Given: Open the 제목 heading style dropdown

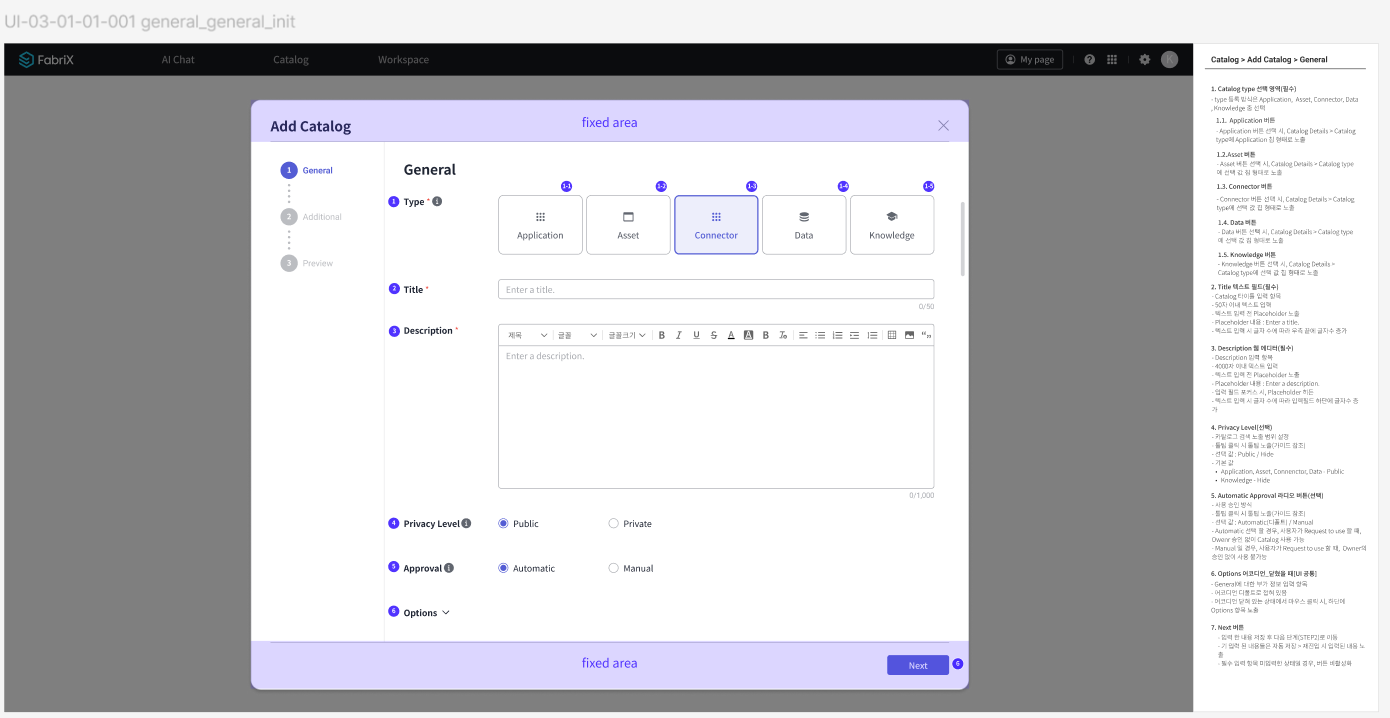Looking at the screenshot, I should tap(527, 335).
